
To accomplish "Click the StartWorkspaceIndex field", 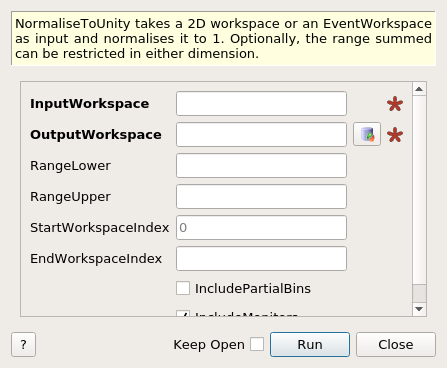I will coord(261,228).
